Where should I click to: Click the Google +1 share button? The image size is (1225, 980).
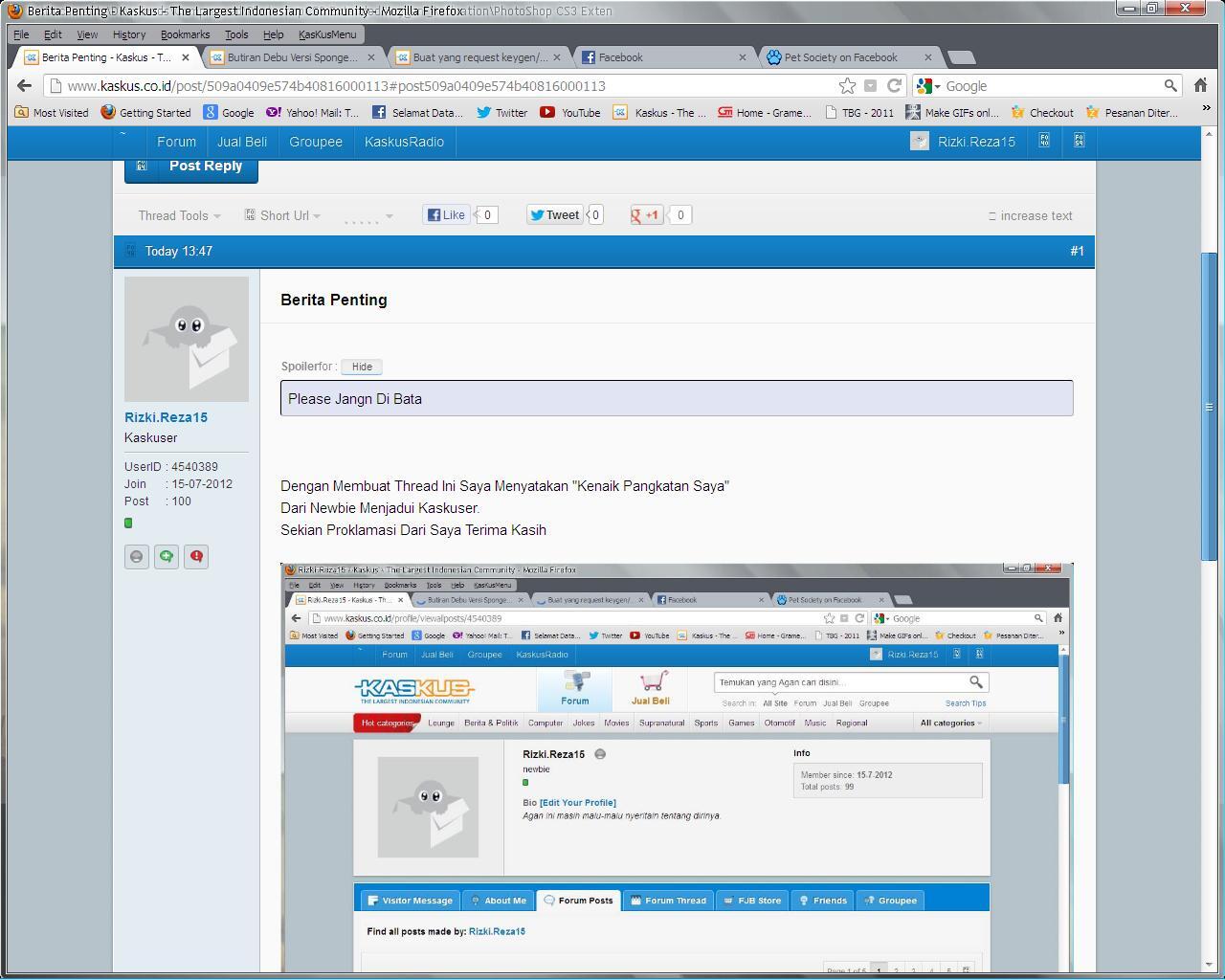[x=646, y=215]
